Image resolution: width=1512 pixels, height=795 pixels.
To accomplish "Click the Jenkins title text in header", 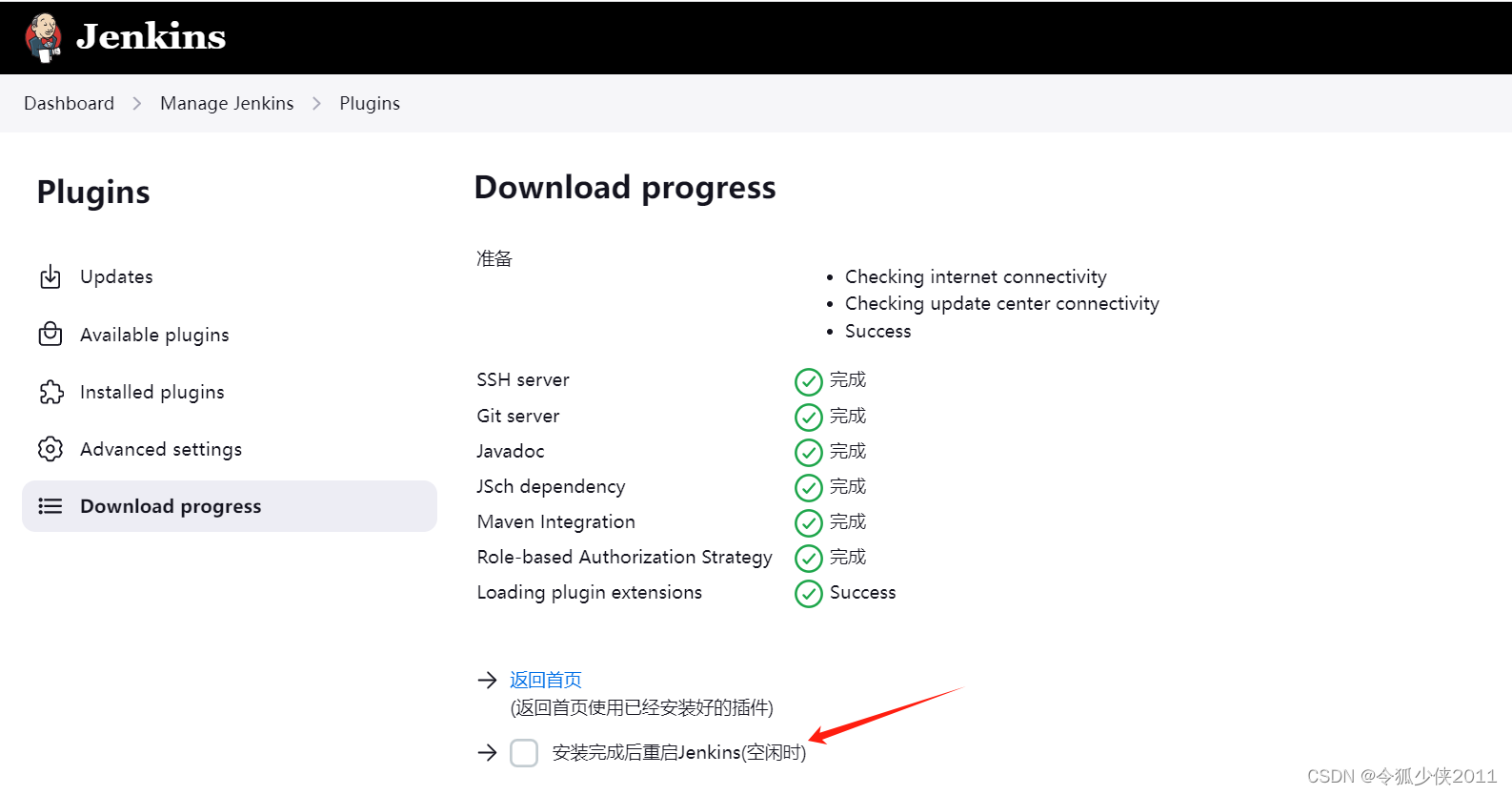I will click(151, 37).
